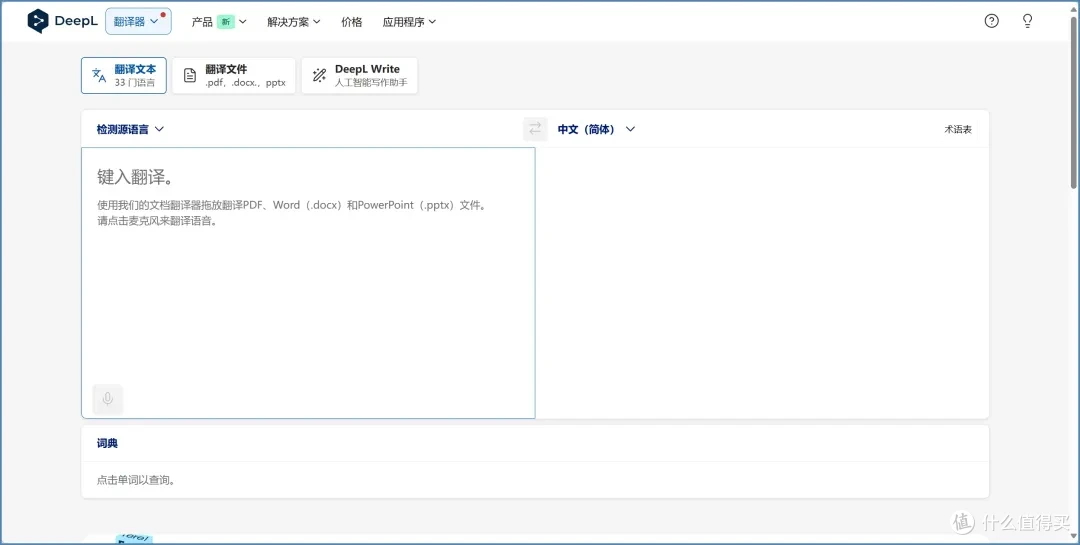Click the .pdf, .docx, .pptx subtitle
The height and width of the screenshot is (545, 1080).
tap(245, 83)
